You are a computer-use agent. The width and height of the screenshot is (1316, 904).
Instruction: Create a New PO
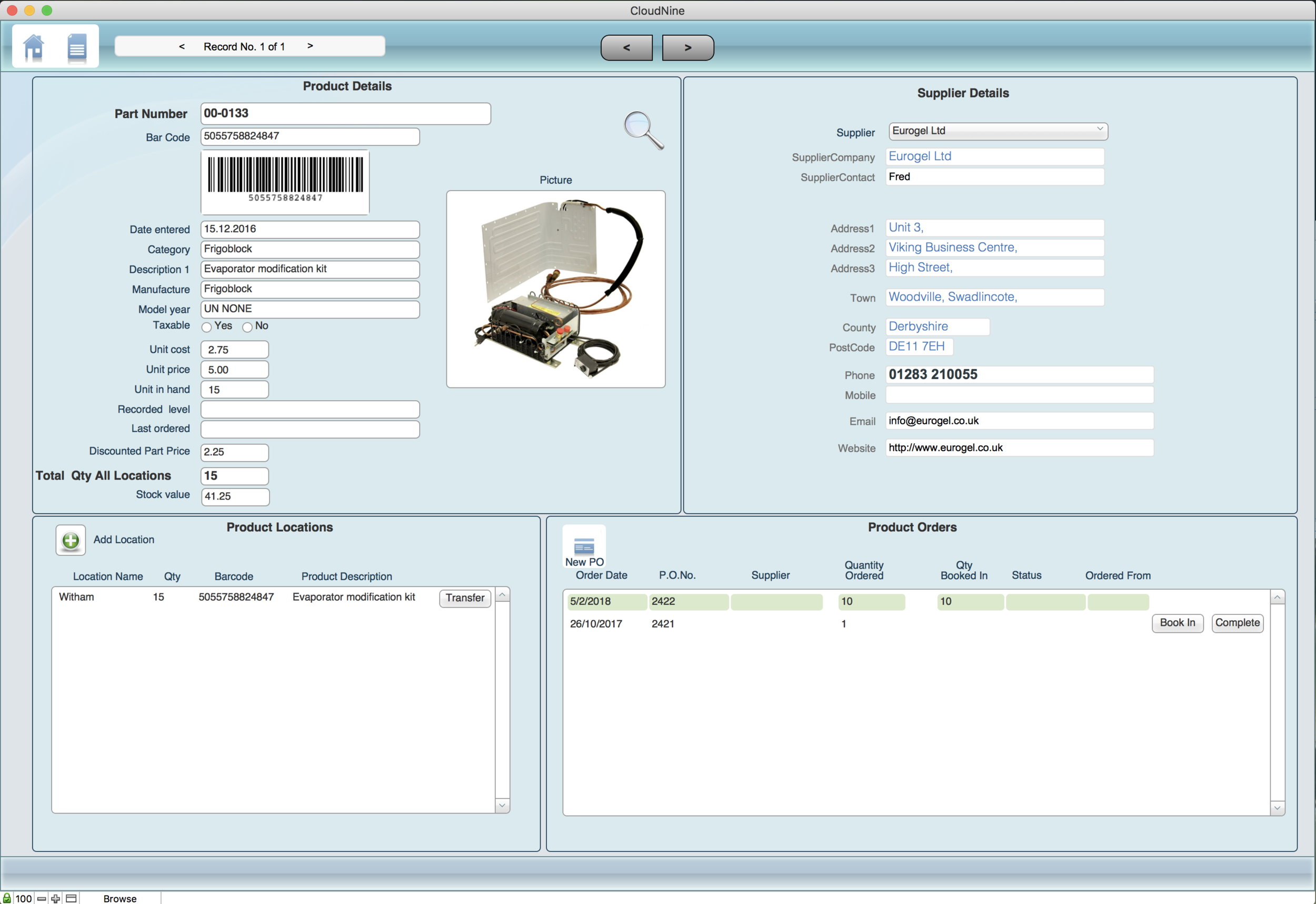point(584,547)
